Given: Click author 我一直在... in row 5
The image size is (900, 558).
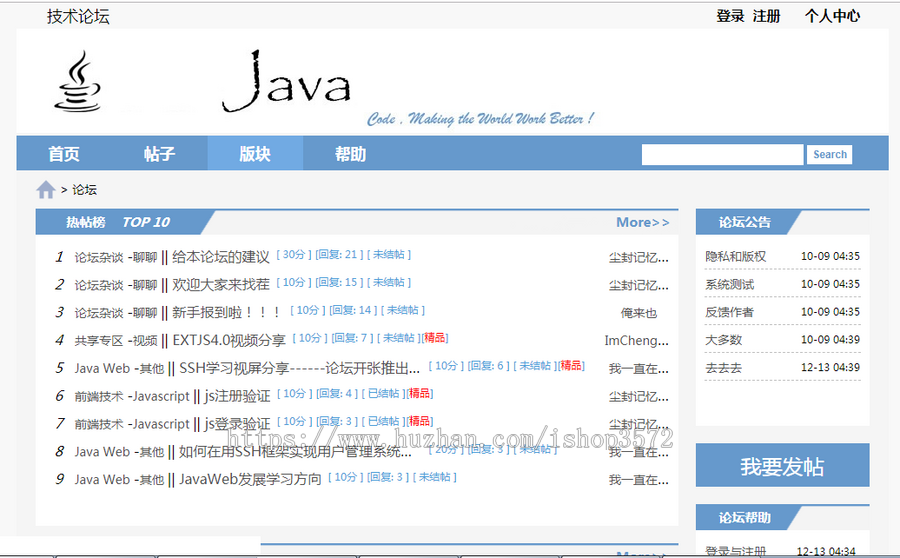Looking at the screenshot, I should pyautogui.click(x=638, y=369).
